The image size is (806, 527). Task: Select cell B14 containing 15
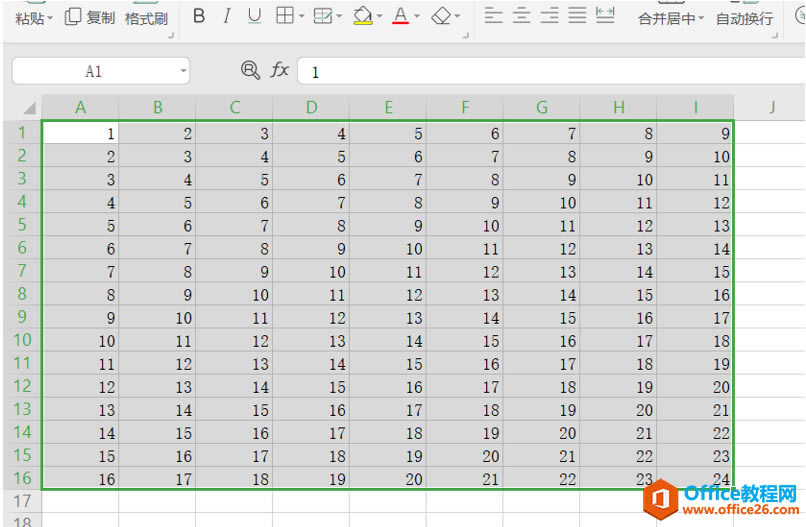[157, 432]
